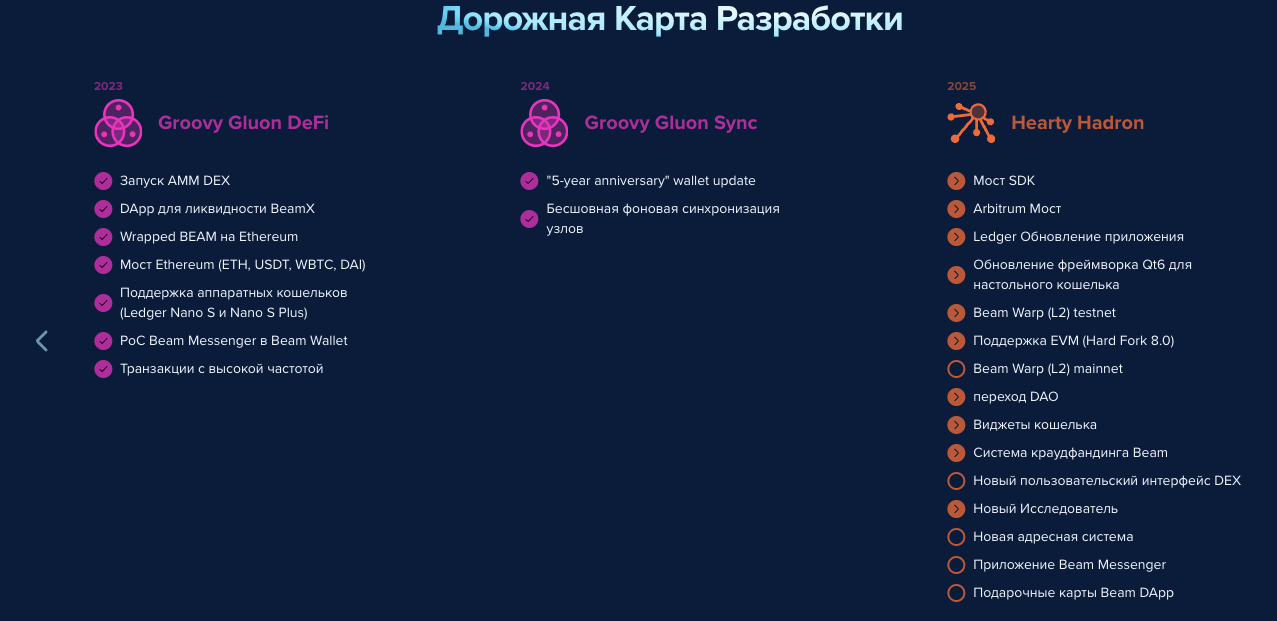The height and width of the screenshot is (621, 1277).
Task: Click the empty circle beside Приложение Beam Messenger
Action: click(x=956, y=565)
